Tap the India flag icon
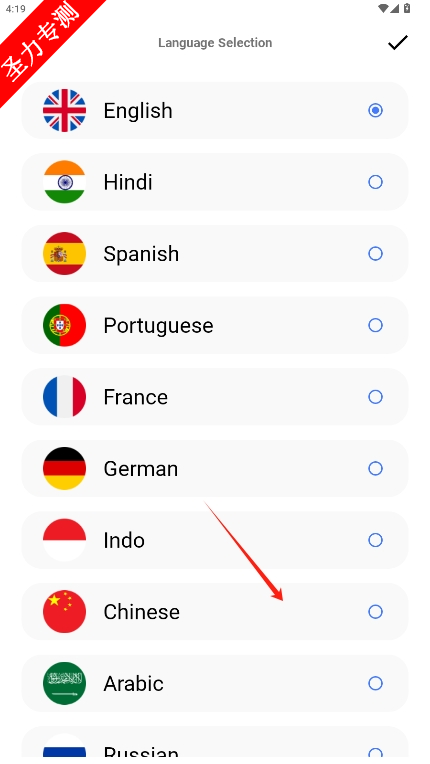 pos(64,182)
